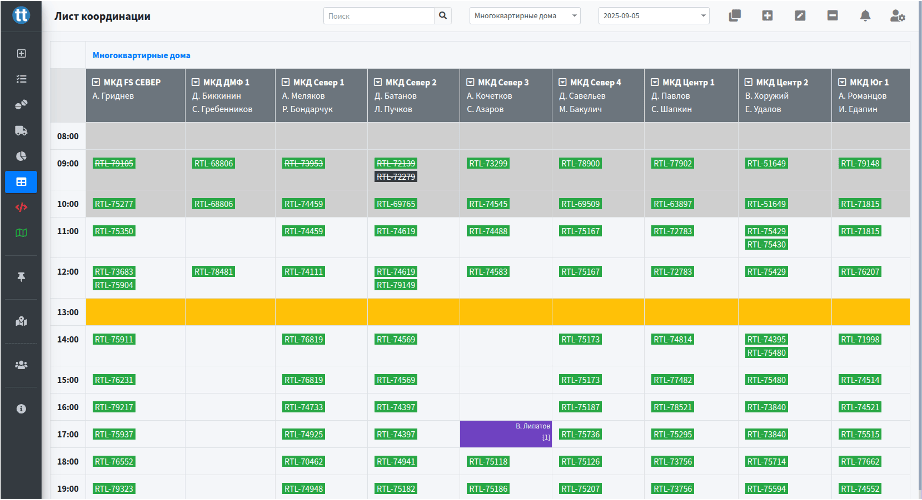This screenshot has width=922, height=500.
Task: Open notifications bell
Action: [x=865, y=16]
